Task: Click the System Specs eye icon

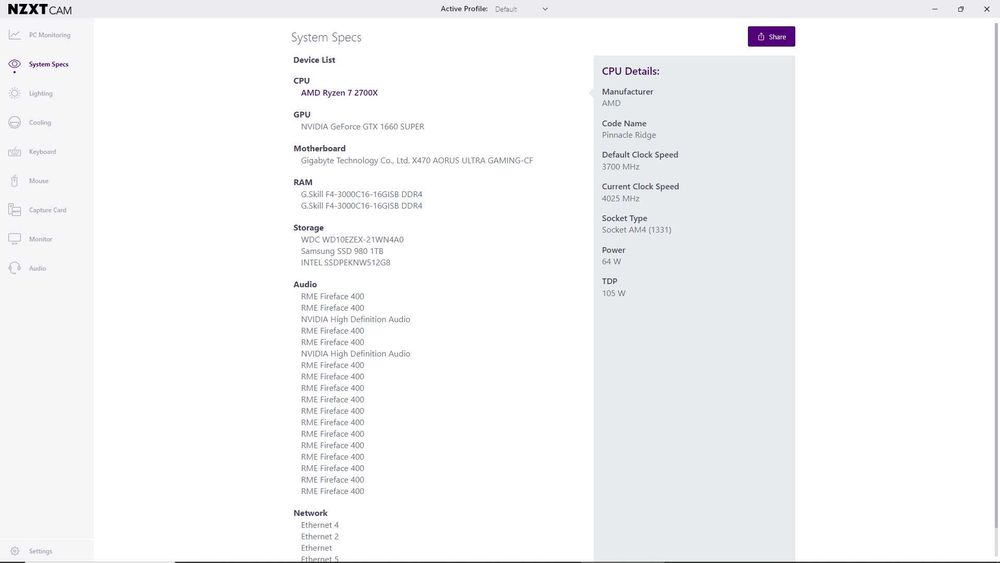Action: click(x=14, y=64)
